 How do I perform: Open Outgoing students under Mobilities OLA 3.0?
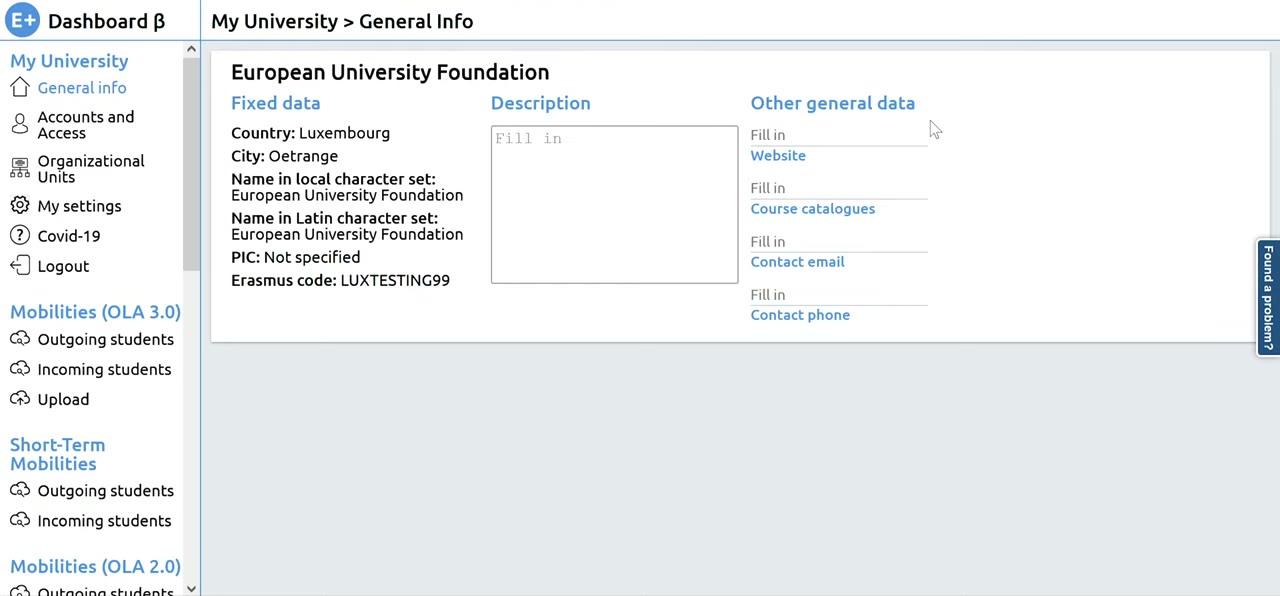[x=105, y=339]
